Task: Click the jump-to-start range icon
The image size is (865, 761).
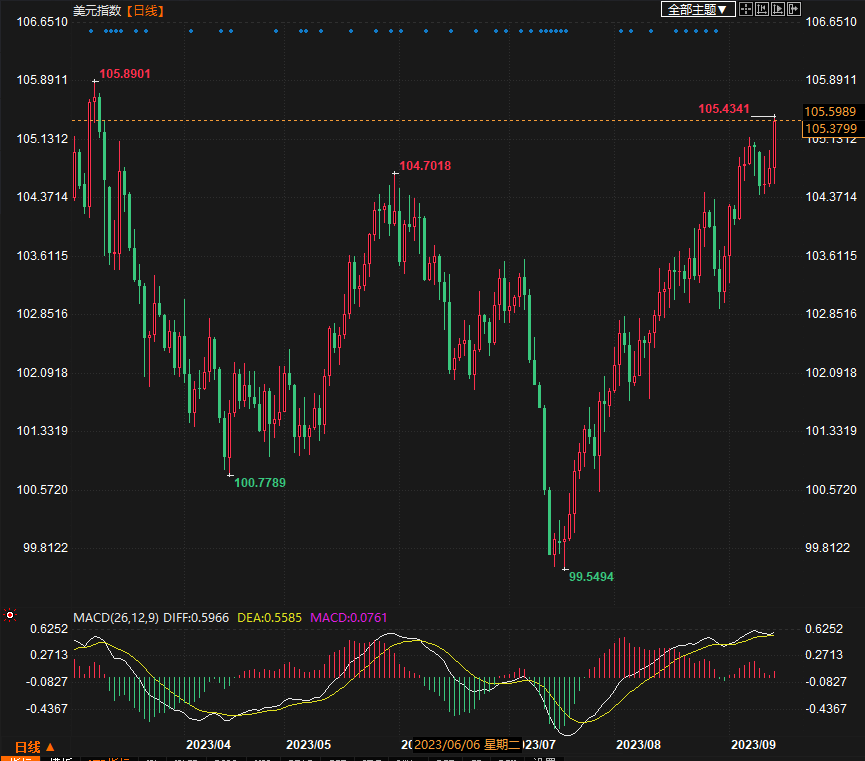Action: [x=762, y=9]
